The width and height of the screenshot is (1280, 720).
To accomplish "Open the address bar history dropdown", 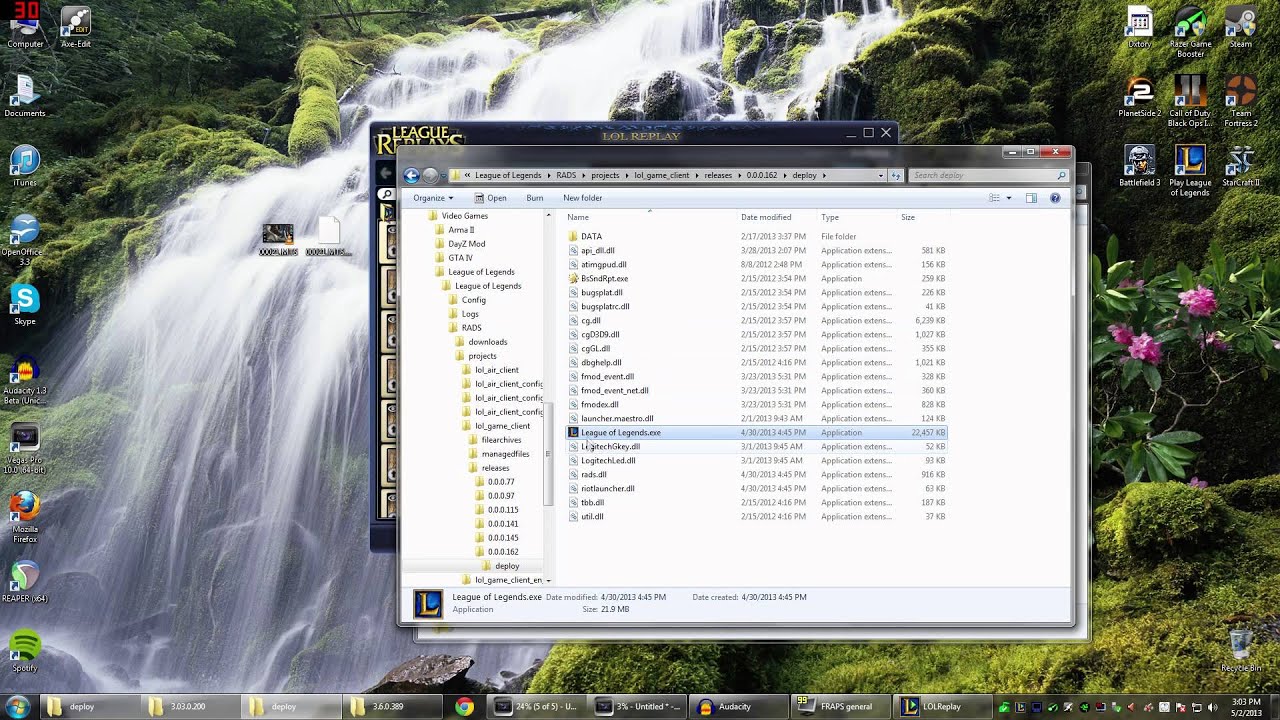I will pyautogui.click(x=880, y=175).
